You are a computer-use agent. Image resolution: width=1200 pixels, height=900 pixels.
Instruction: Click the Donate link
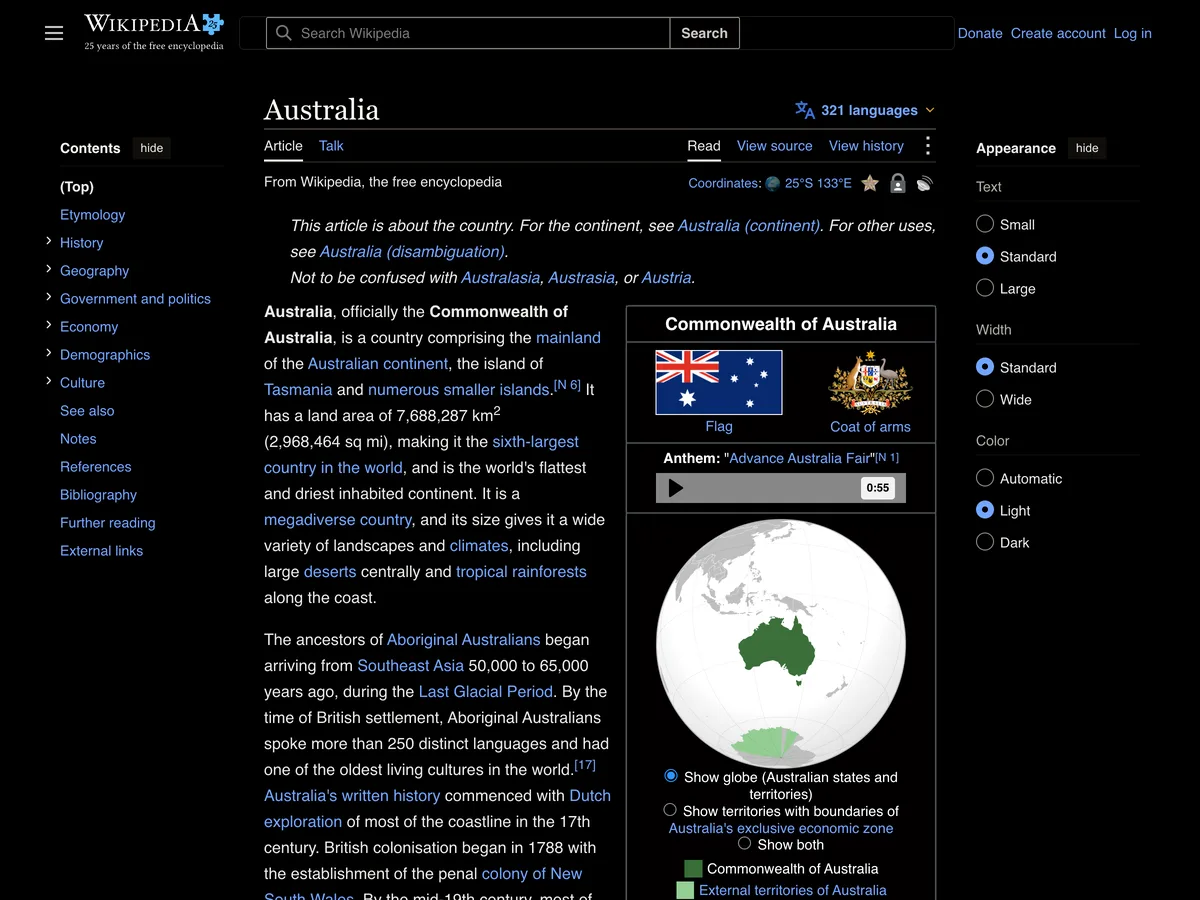click(980, 33)
